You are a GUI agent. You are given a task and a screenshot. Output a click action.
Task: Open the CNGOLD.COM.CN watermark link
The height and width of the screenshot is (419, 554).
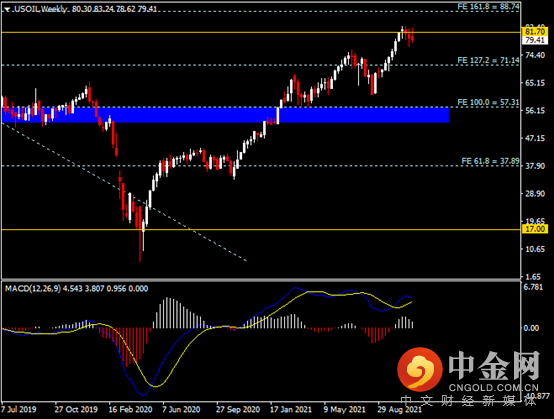pyautogui.click(x=494, y=387)
